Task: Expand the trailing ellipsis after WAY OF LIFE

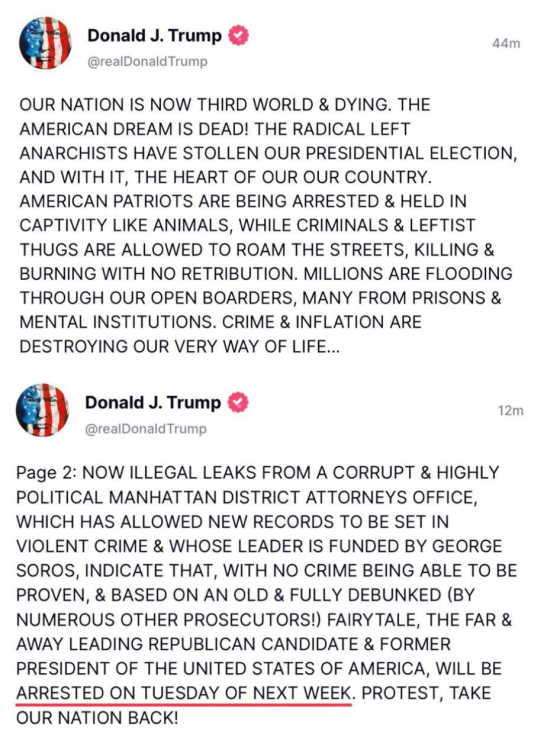Action: 334,347
